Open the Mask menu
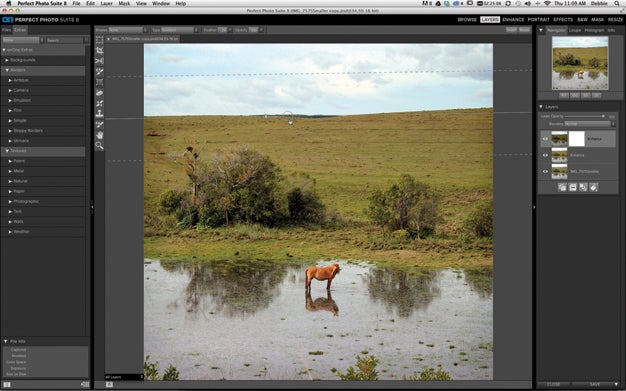The height and width of the screenshot is (391, 626). click(x=124, y=4)
